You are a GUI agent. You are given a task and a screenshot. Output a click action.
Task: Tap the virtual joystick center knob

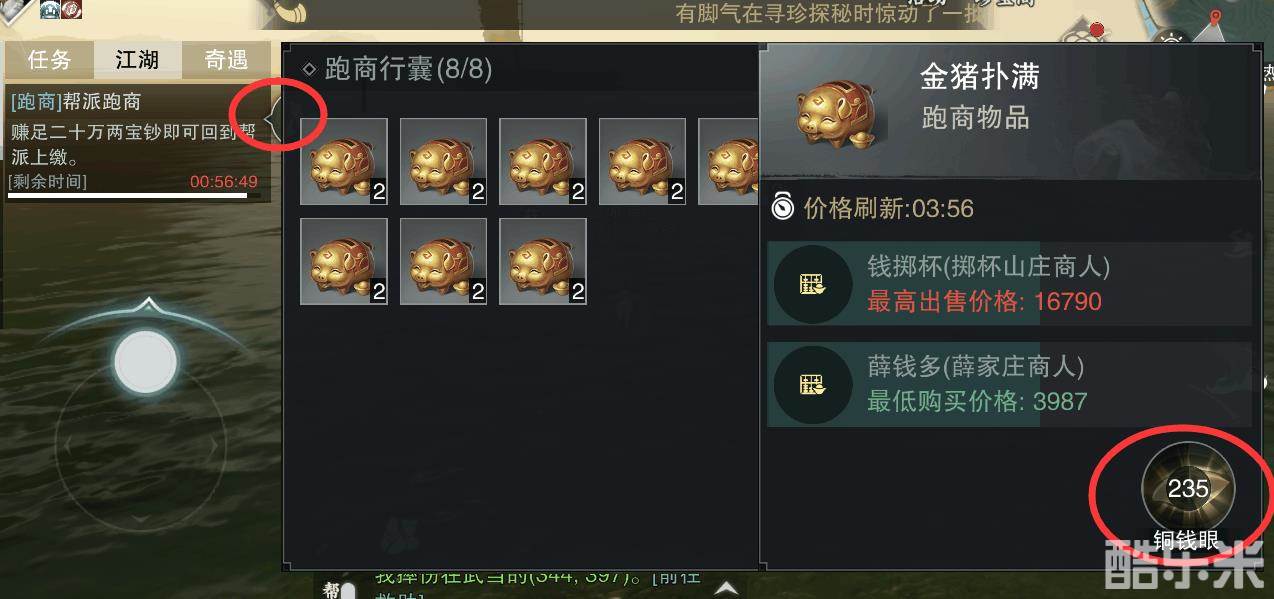(x=145, y=362)
